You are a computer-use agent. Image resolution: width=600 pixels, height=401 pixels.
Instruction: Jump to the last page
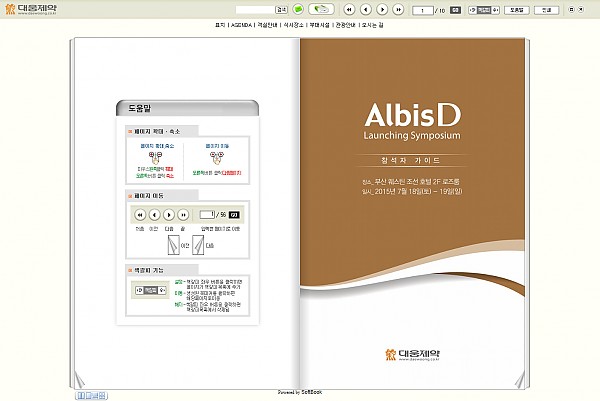tap(399, 9)
